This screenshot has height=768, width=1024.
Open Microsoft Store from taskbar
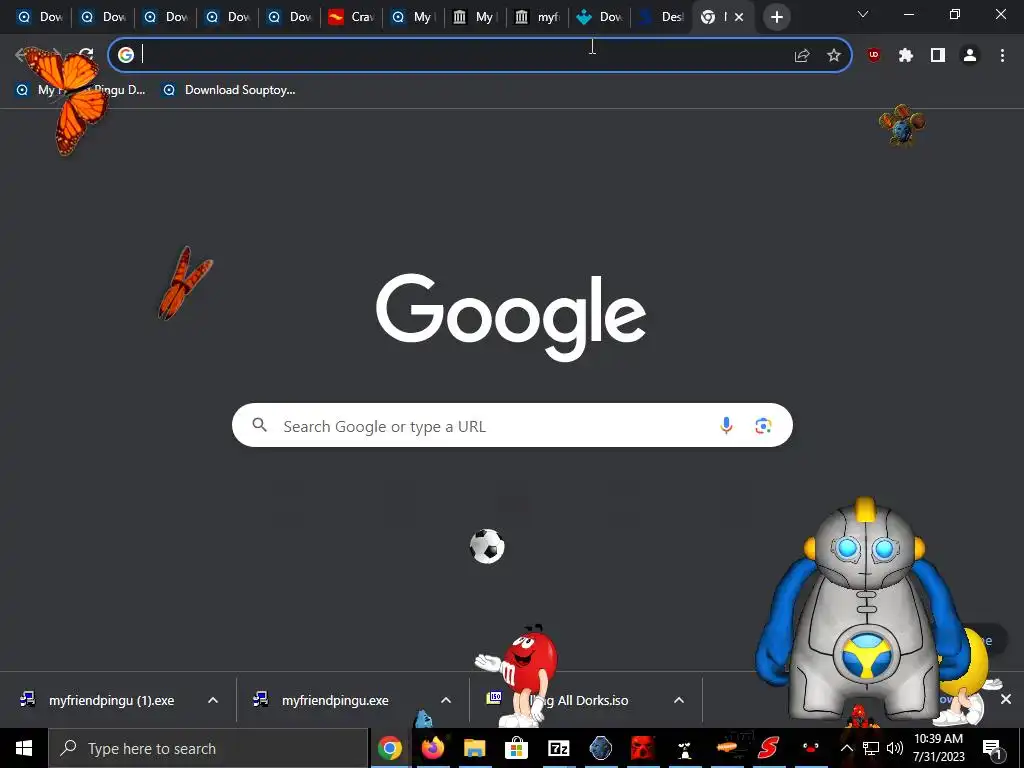pos(517,748)
